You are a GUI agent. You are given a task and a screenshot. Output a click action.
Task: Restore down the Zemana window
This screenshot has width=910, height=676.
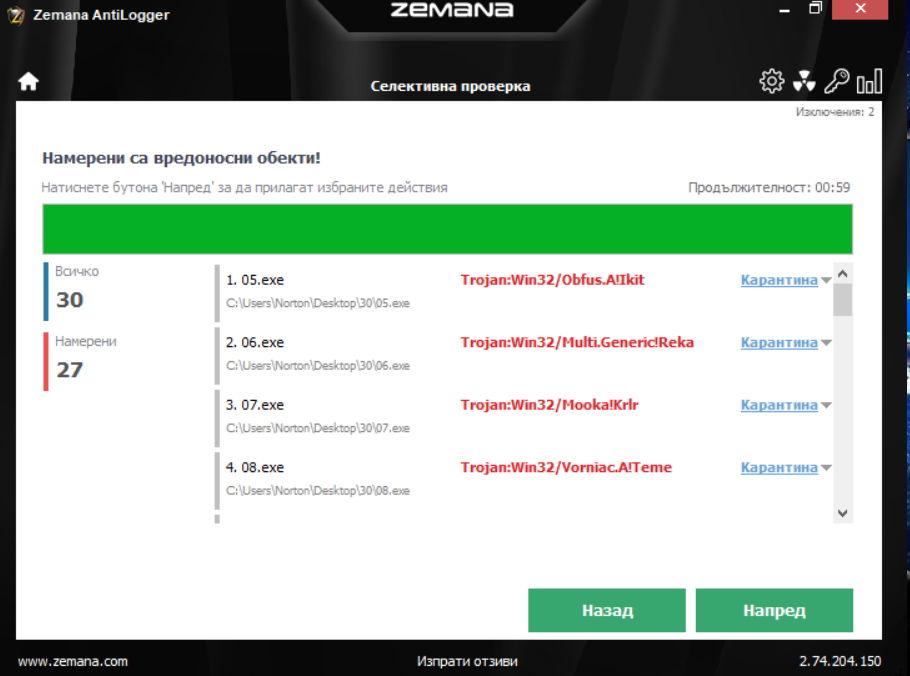[815, 8]
